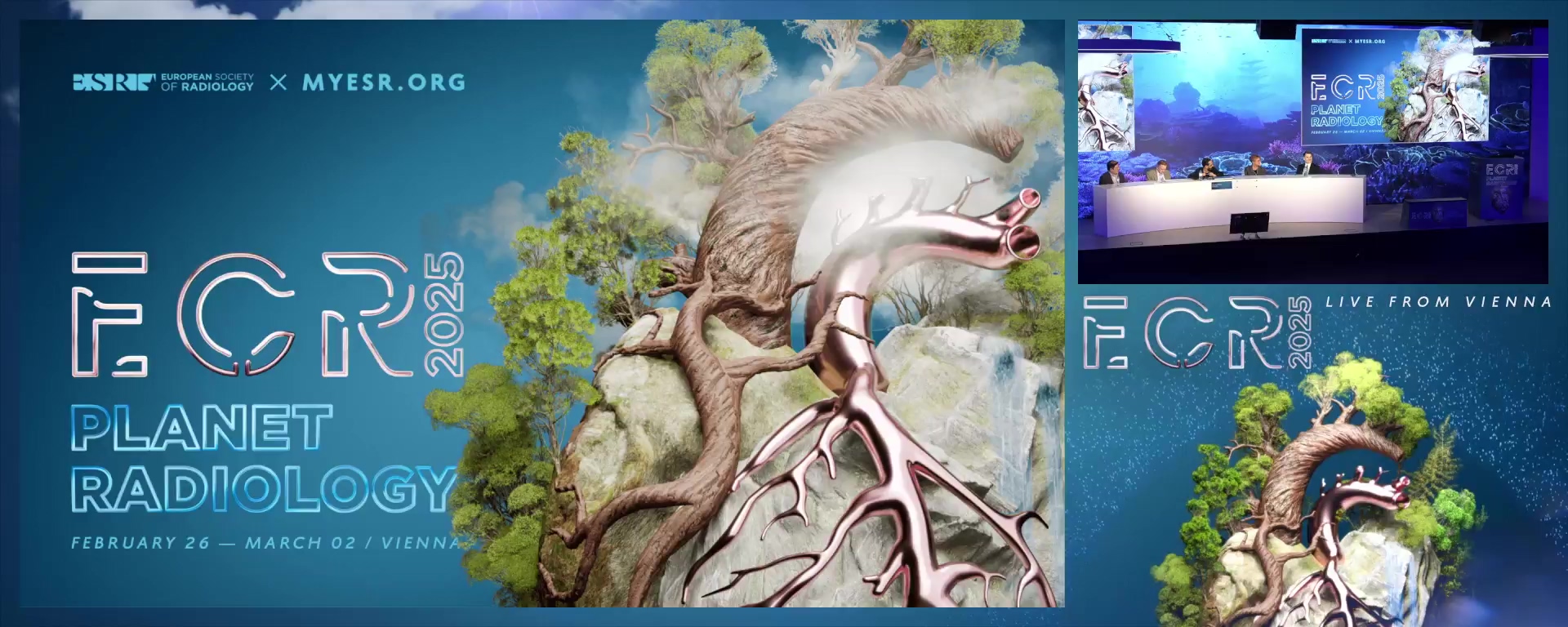Click the live panel discussion video thumbnail
The height and width of the screenshot is (627, 1568).
1312,152
